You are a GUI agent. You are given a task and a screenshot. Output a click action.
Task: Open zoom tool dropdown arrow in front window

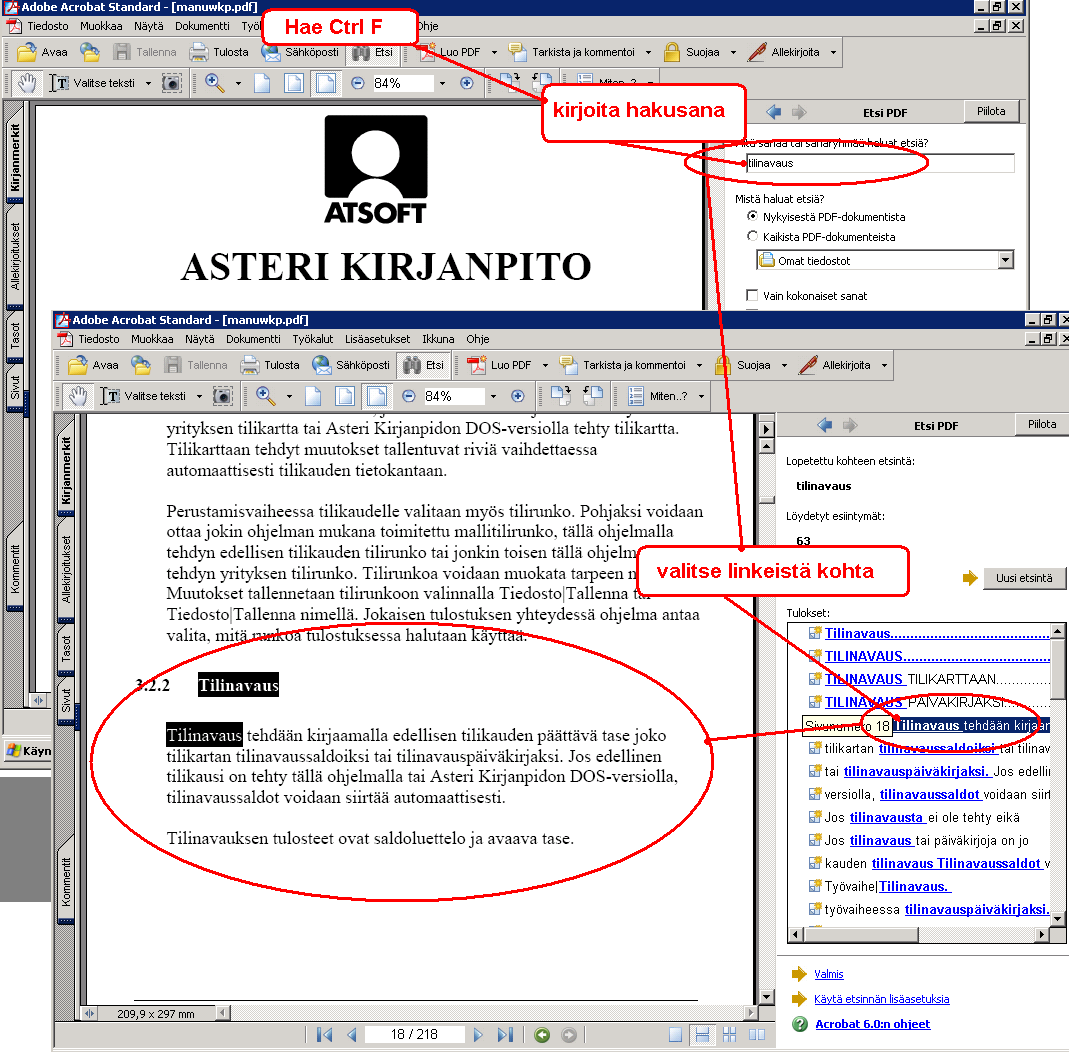pyautogui.click(x=289, y=396)
